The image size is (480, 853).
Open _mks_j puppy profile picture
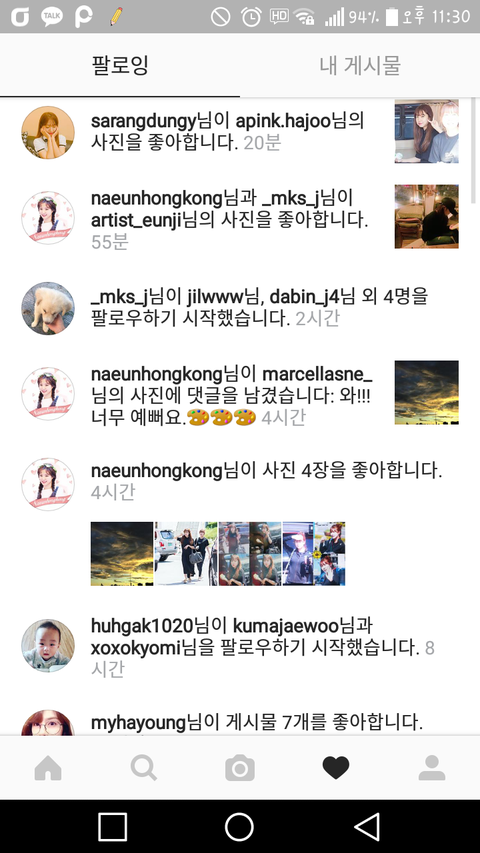(48, 308)
